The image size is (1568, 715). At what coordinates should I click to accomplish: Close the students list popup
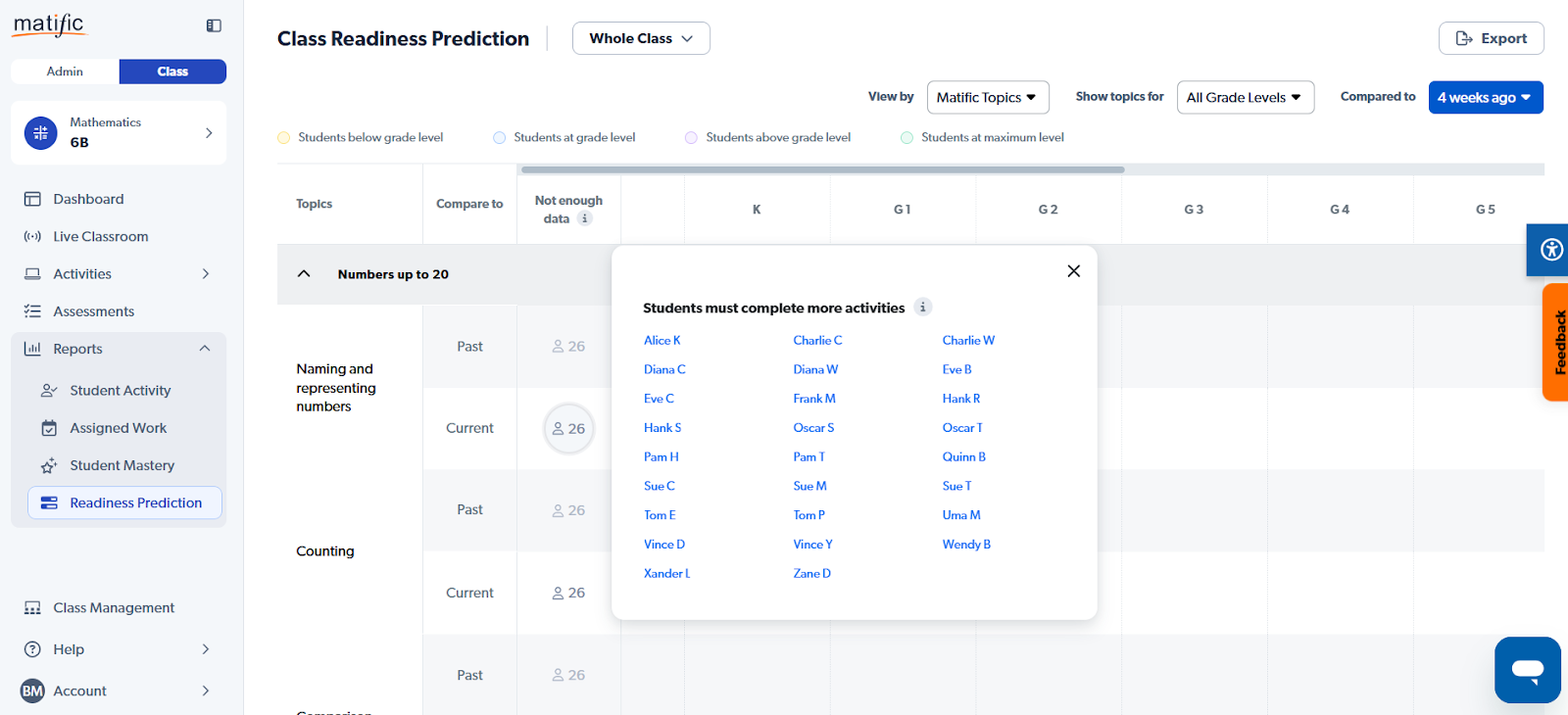[1074, 271]
